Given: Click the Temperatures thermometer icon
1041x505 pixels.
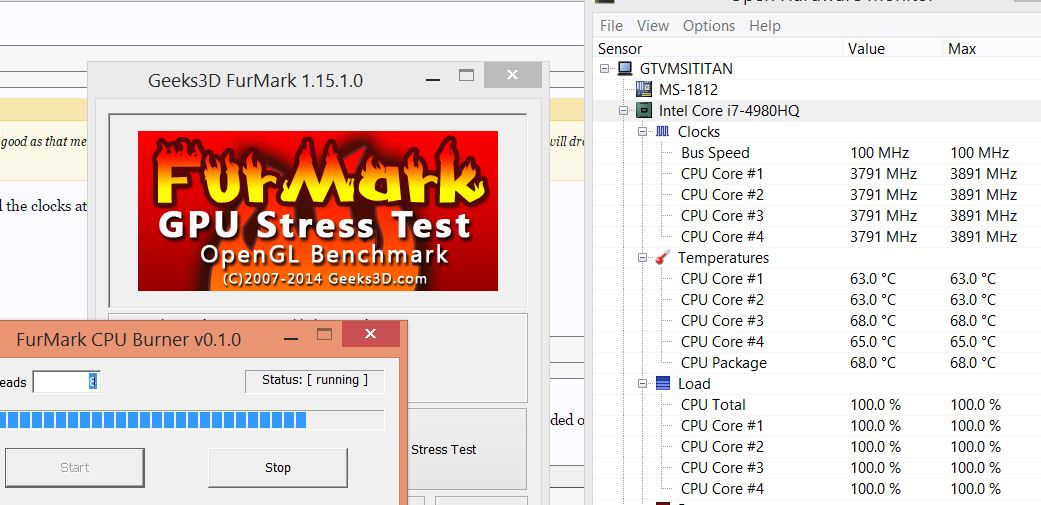Looking at the screenshot, I should pyautogui.click(x=663, y=258).
